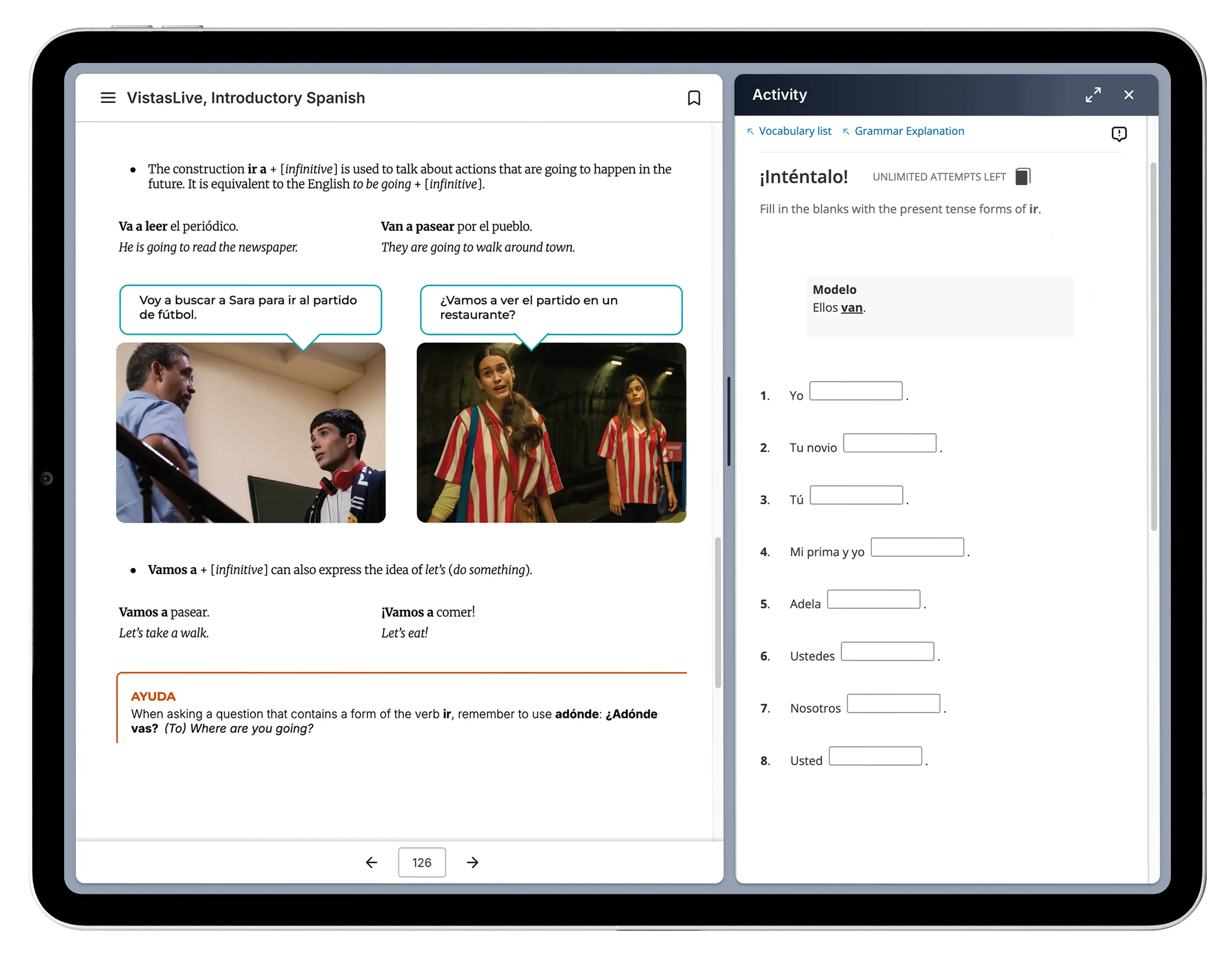This screenshot has height=956, width=1232.
Task: Close the Activity panel
Action: (1128, 95)
